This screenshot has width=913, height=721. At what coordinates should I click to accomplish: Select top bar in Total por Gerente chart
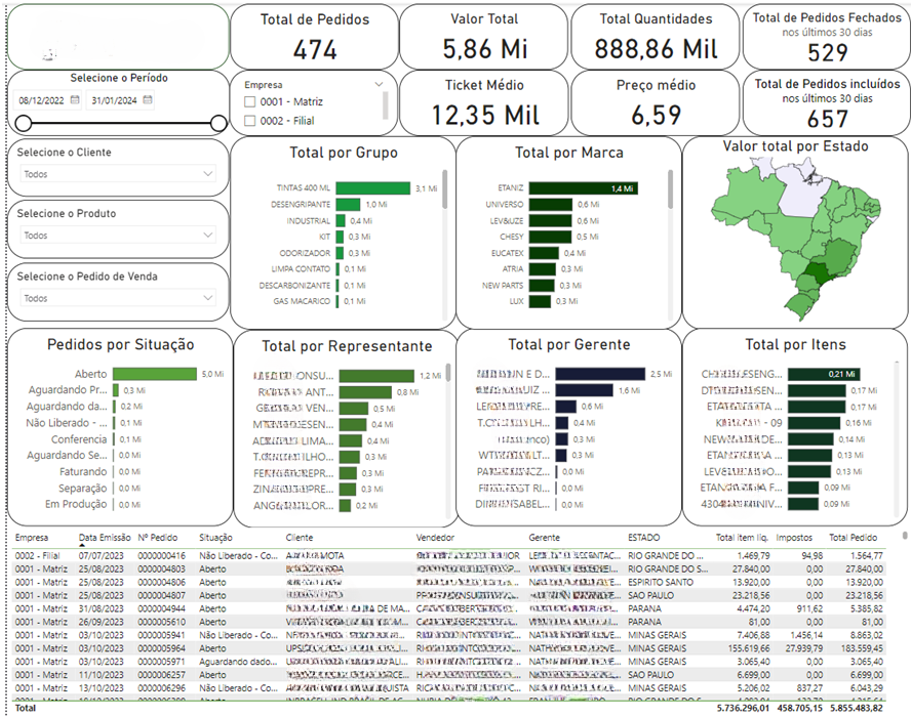(x=600, y=374)
